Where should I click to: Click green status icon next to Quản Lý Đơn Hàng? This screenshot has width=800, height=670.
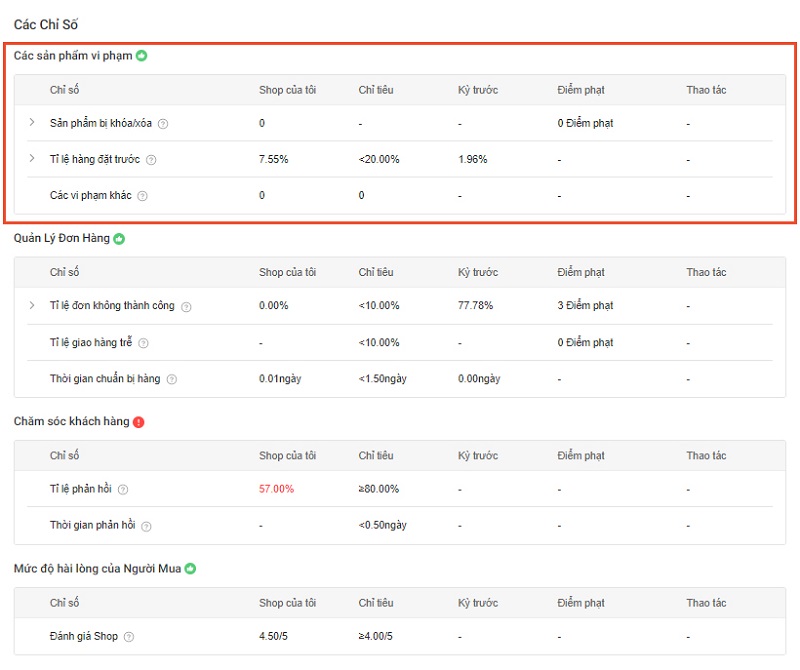pos(119,239)
